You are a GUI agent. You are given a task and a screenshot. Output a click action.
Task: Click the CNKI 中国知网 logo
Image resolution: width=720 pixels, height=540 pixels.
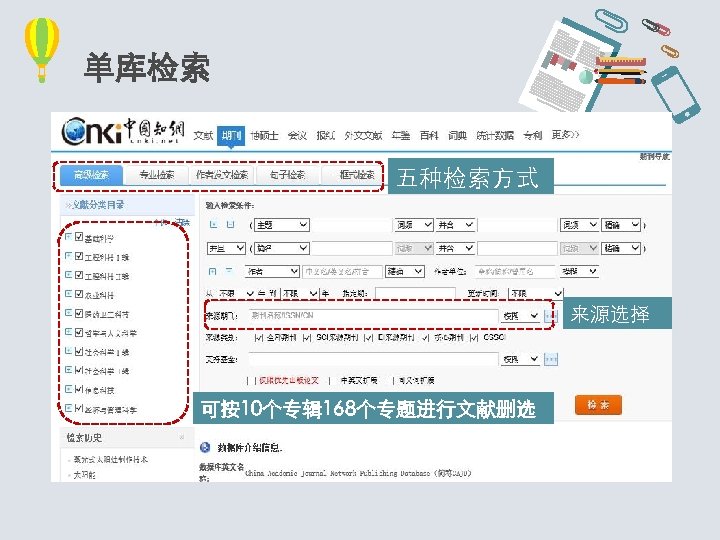pyautogui.click(x=123, y=131)
